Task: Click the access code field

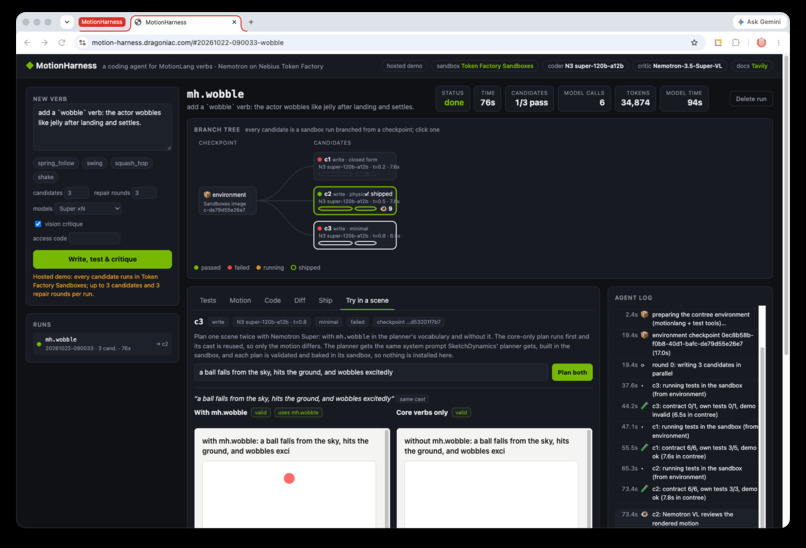Action: pyautogui.click(x=95, y=238)
